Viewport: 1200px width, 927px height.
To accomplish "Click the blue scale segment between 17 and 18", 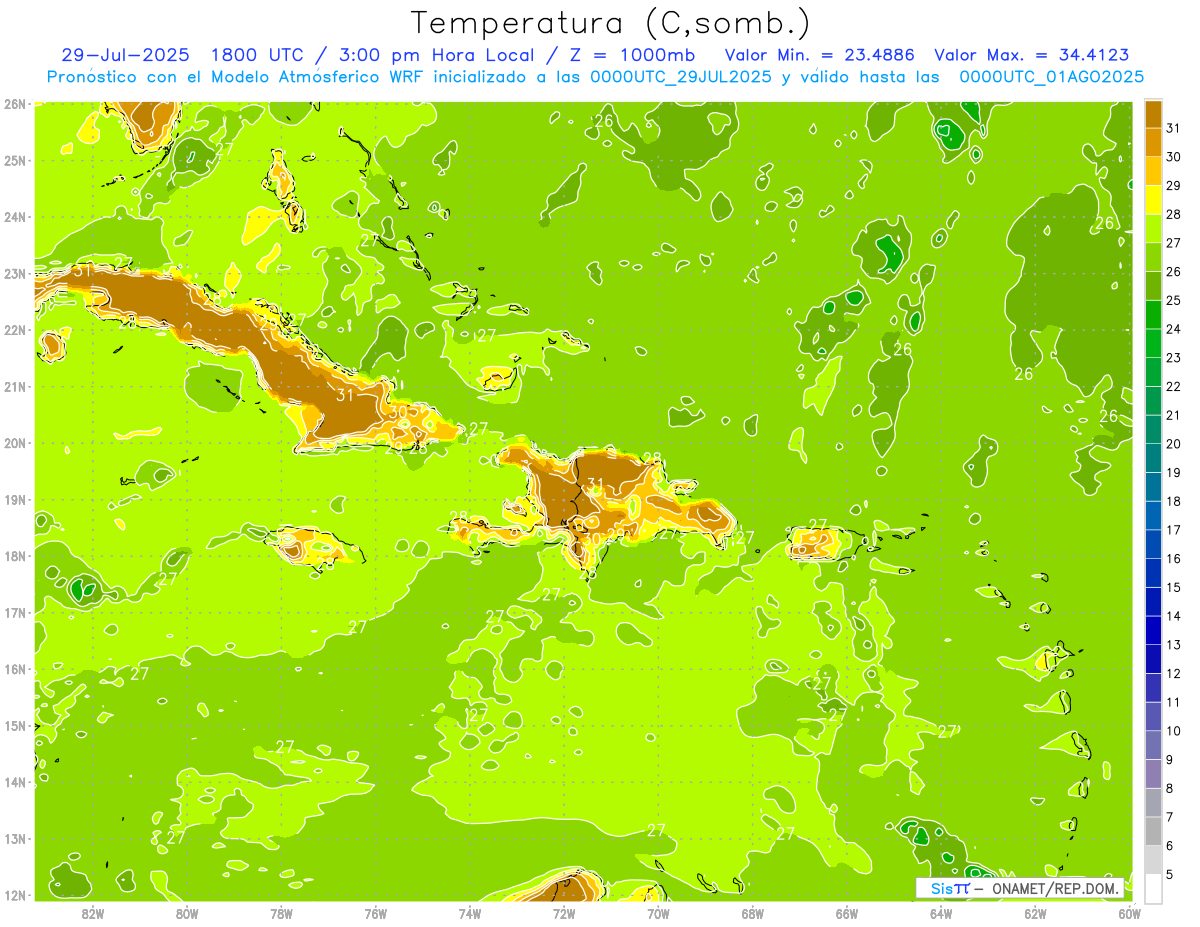I will pyautogui.click(x=1153, y=515).
